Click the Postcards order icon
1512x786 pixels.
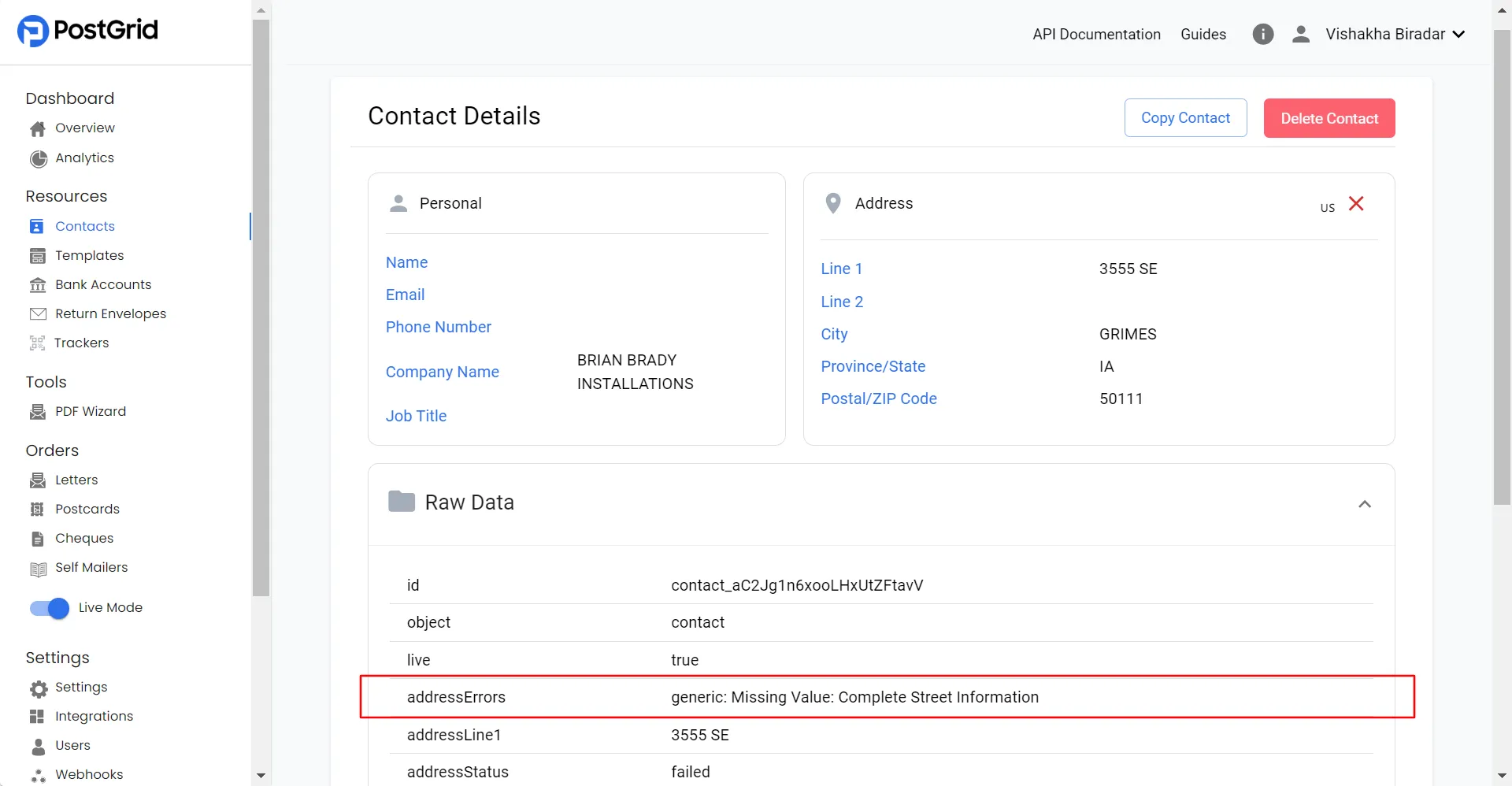coord(37,509)
